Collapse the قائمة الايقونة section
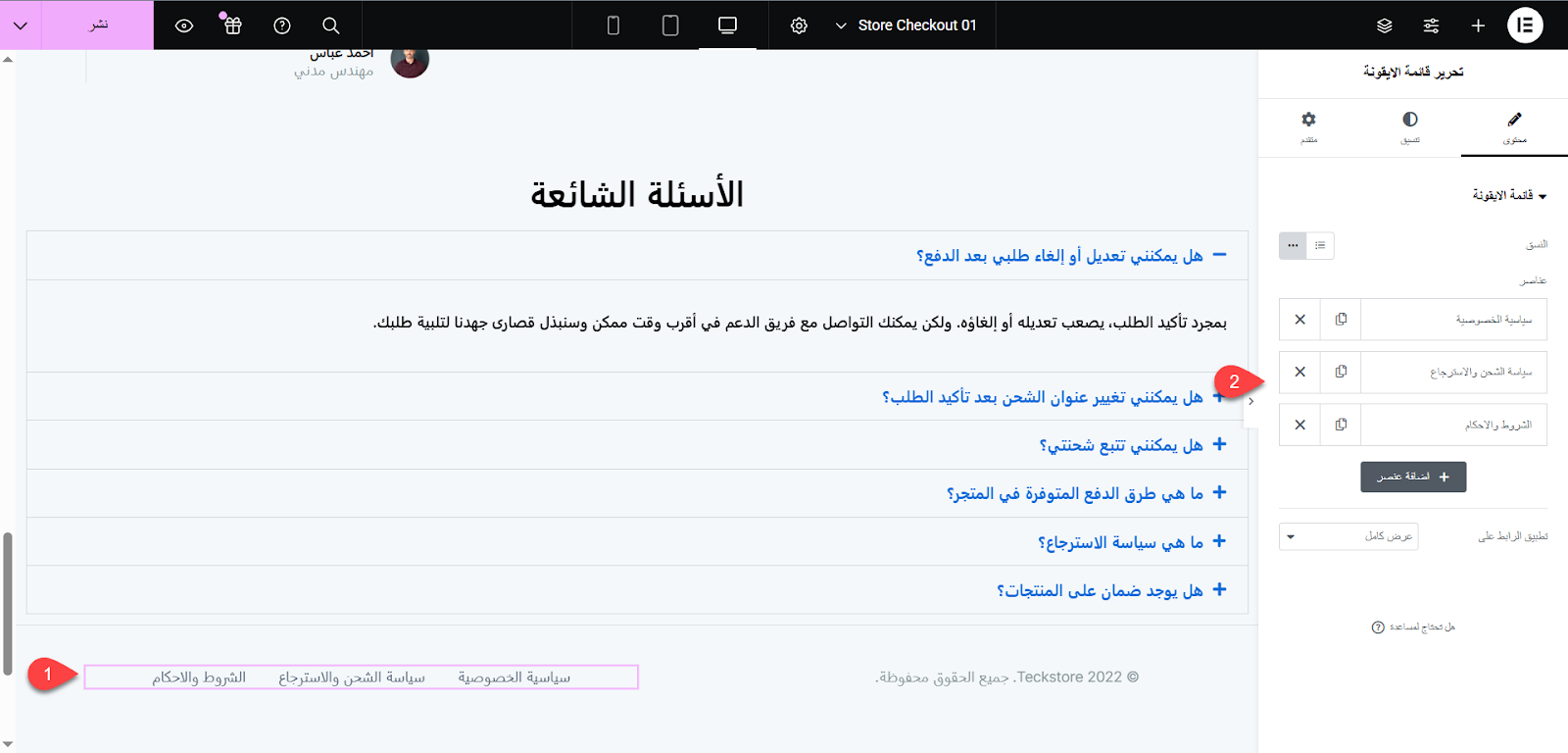This screenshot has height=753, width=1568. tap(1509, 196)
